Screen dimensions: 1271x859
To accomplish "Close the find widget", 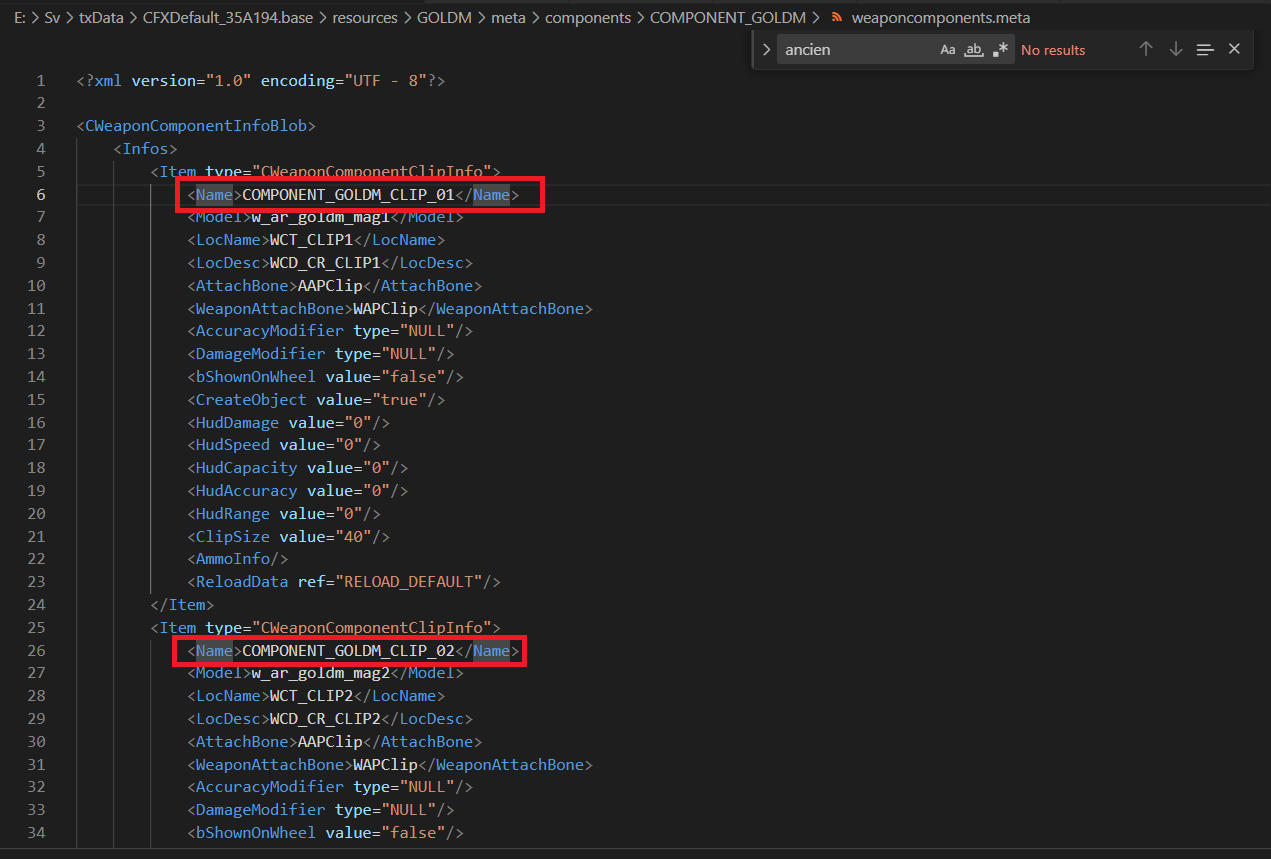I will click(1234, 49).
